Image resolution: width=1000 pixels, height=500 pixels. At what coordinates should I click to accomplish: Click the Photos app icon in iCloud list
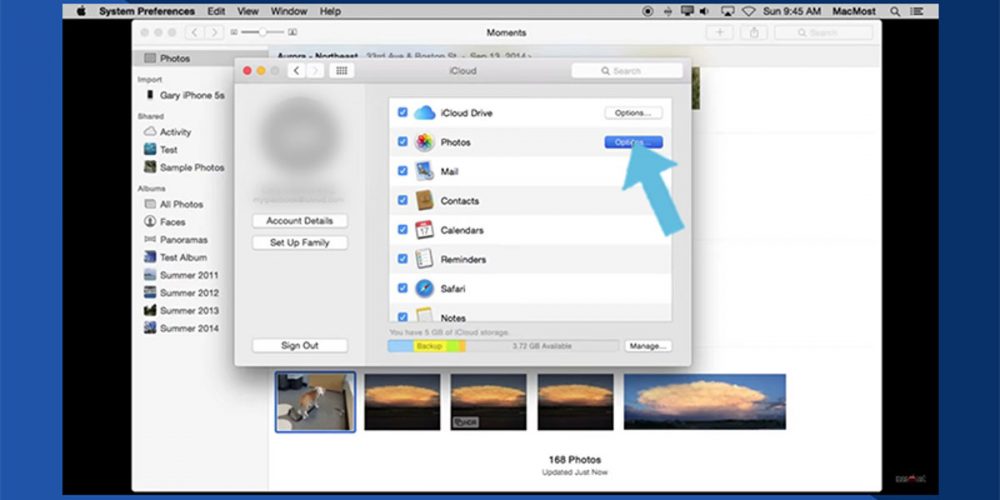coord(424,142)
